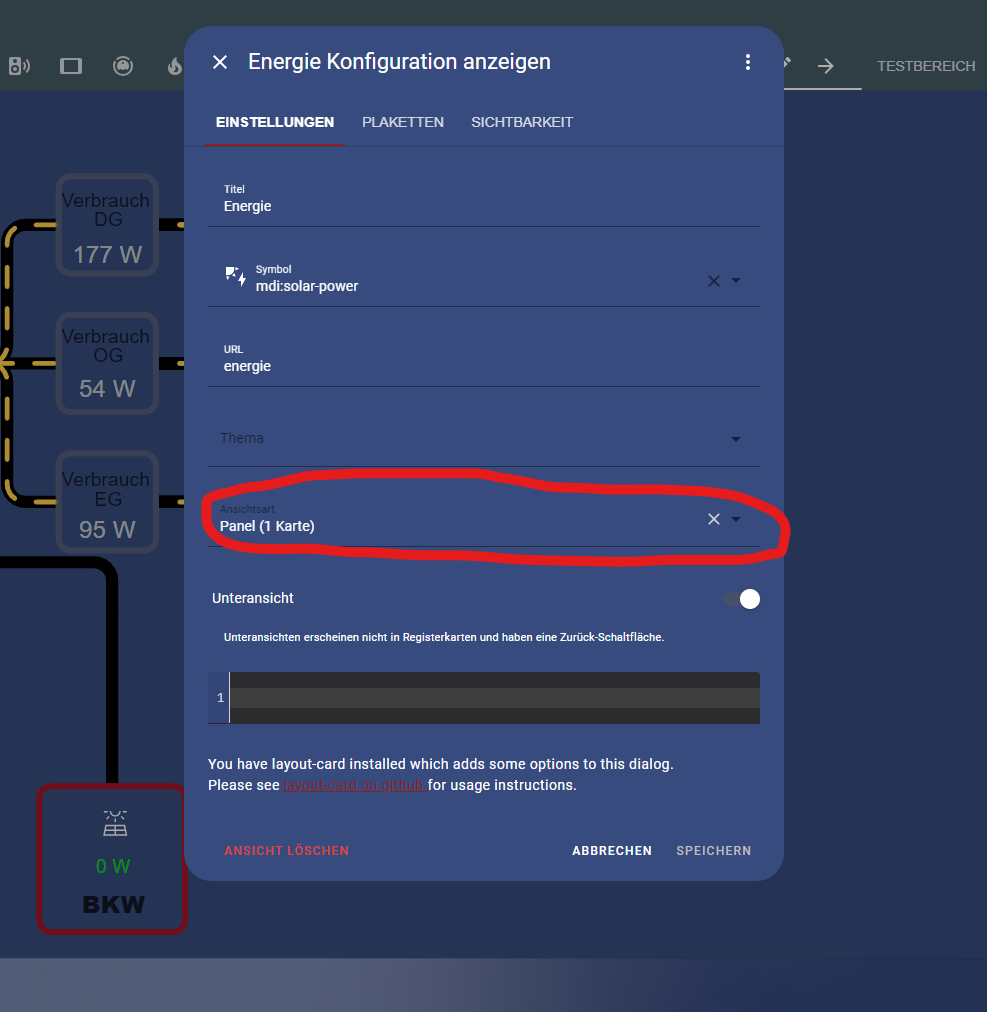Open the rectangle display view tab icon
This screenshot has height=1012, width=987.
(71, 66)
